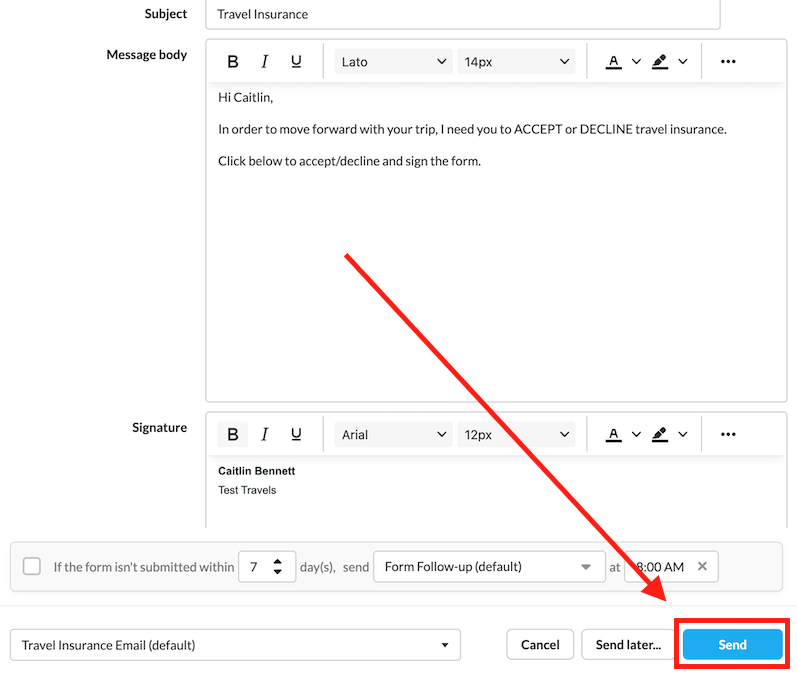Expand the Form Follow-up (default) dropdown
Screen dimensions: 797x673
[488, 567]
